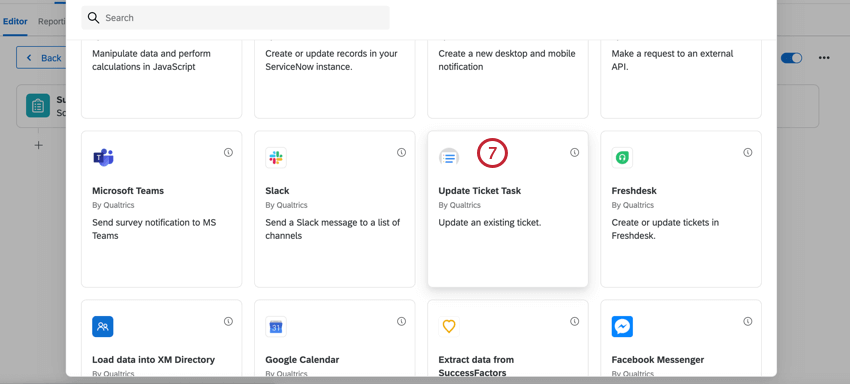Toggle the workflow on/off switch
This screenshot has width=850, height=384.
(791, 58)
